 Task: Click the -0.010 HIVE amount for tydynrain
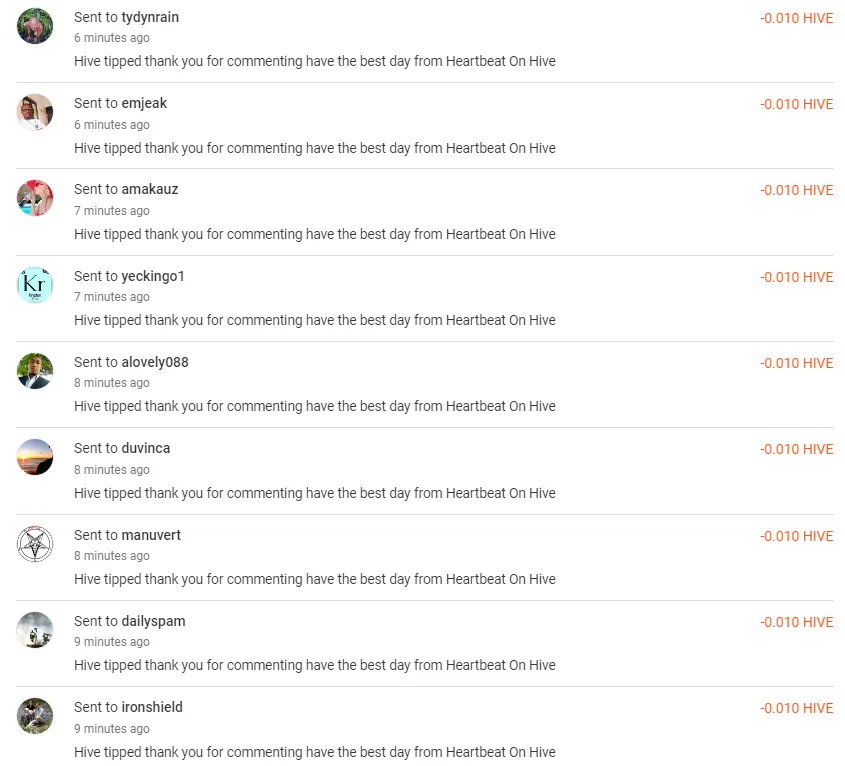tap(797, 17)
